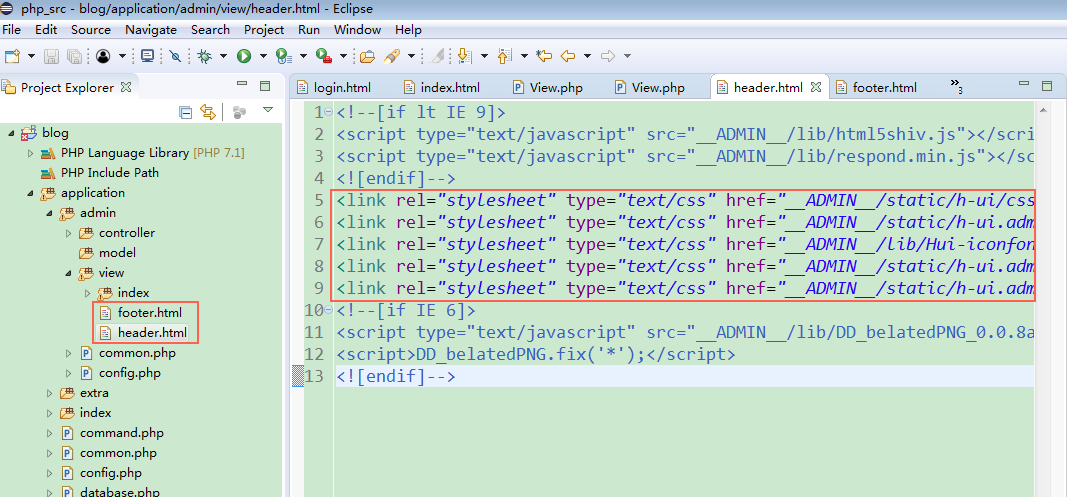Expand the extra folder
The image size is (1067, 497).
[49, 393]
